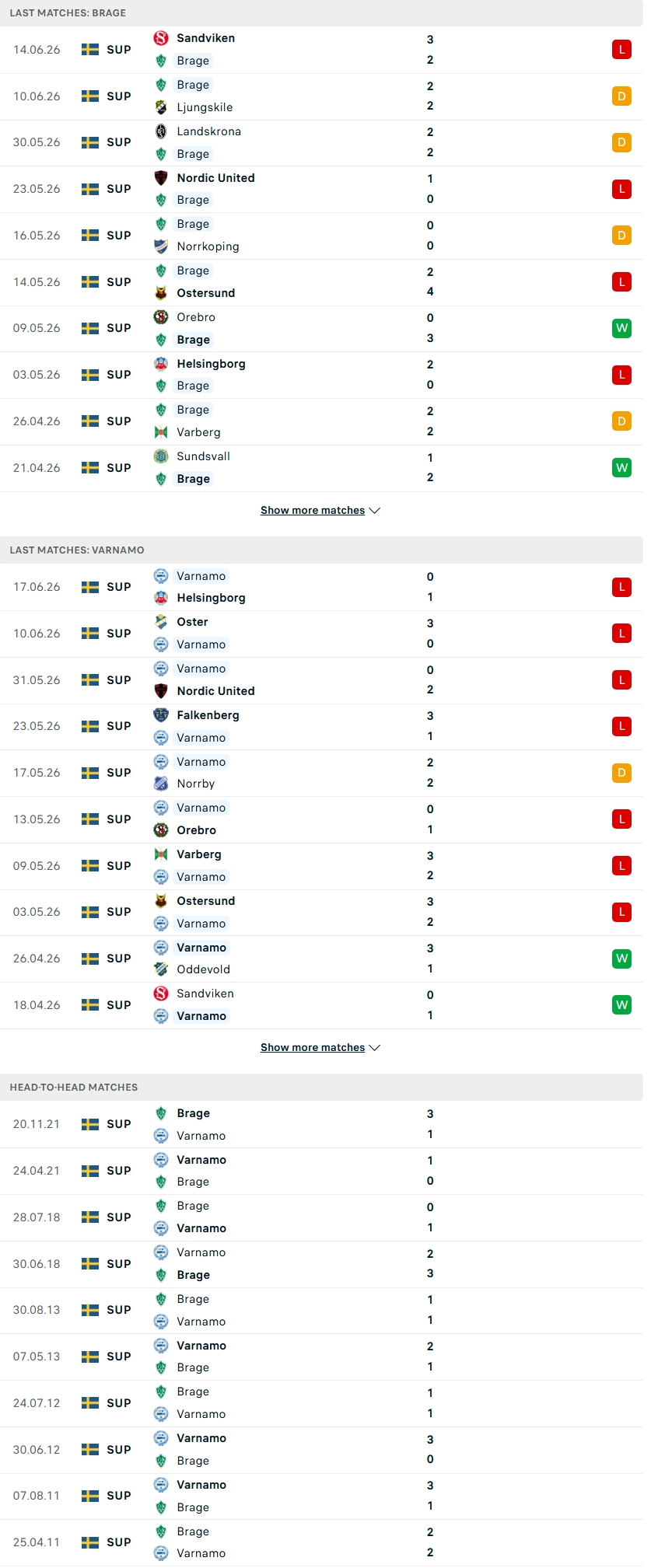Open Show more matches under Varnamo section
This screenshot has height=1568, width=651.
pyautogui.click(x=313, y=1048)
